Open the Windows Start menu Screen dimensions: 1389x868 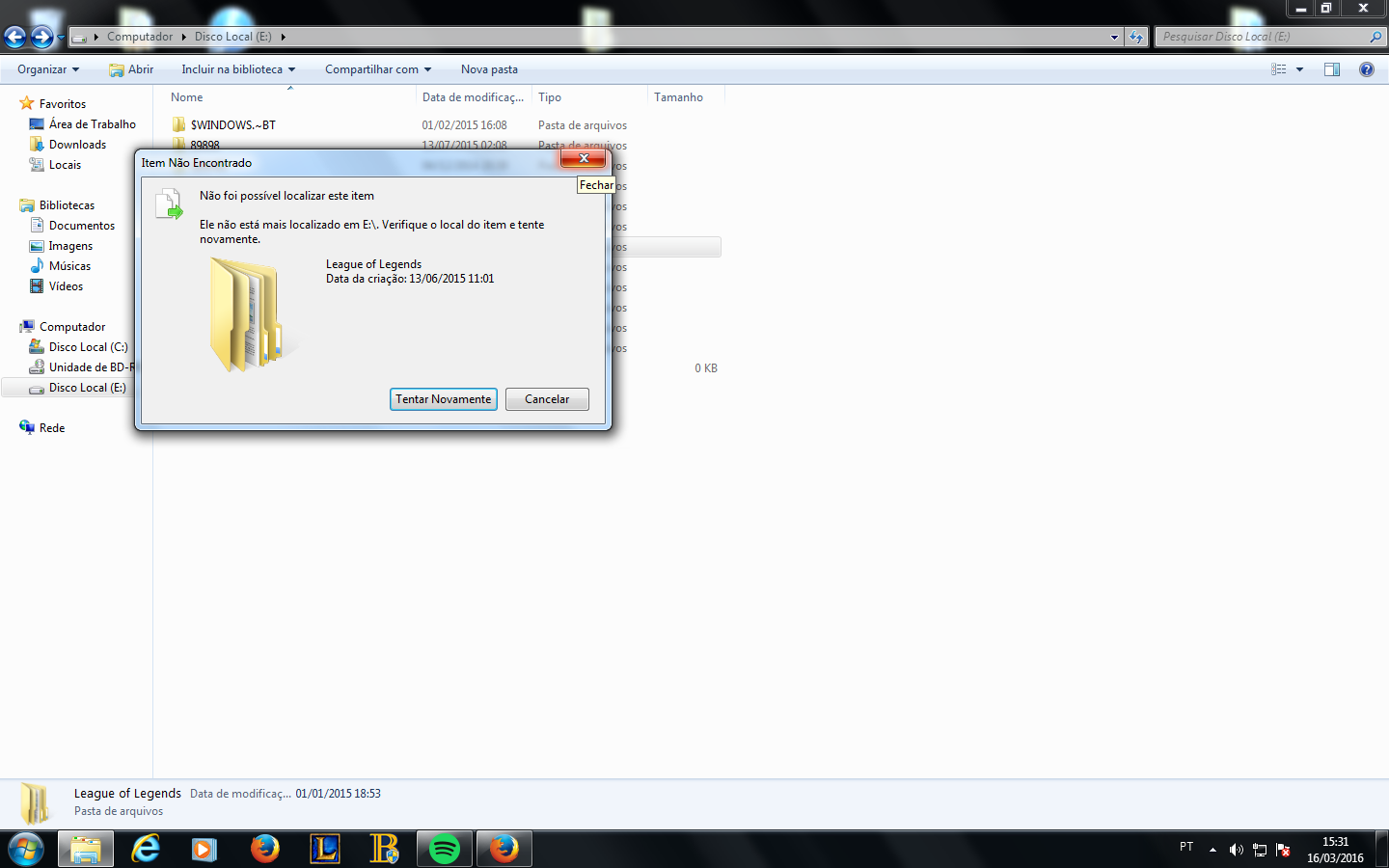point(25,850)
